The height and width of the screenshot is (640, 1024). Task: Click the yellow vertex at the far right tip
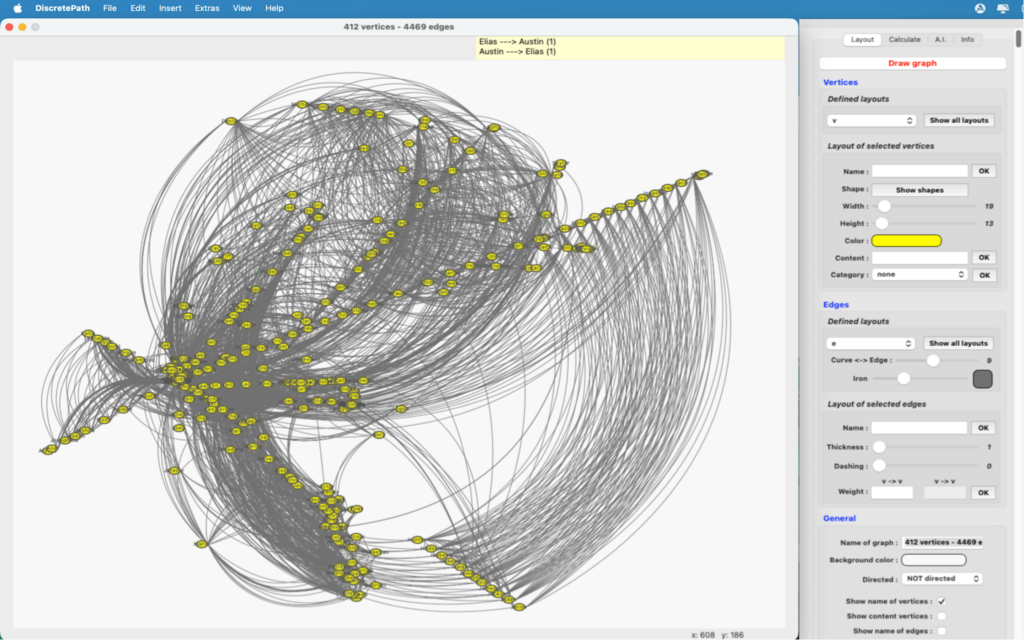(x=702, y=175)
